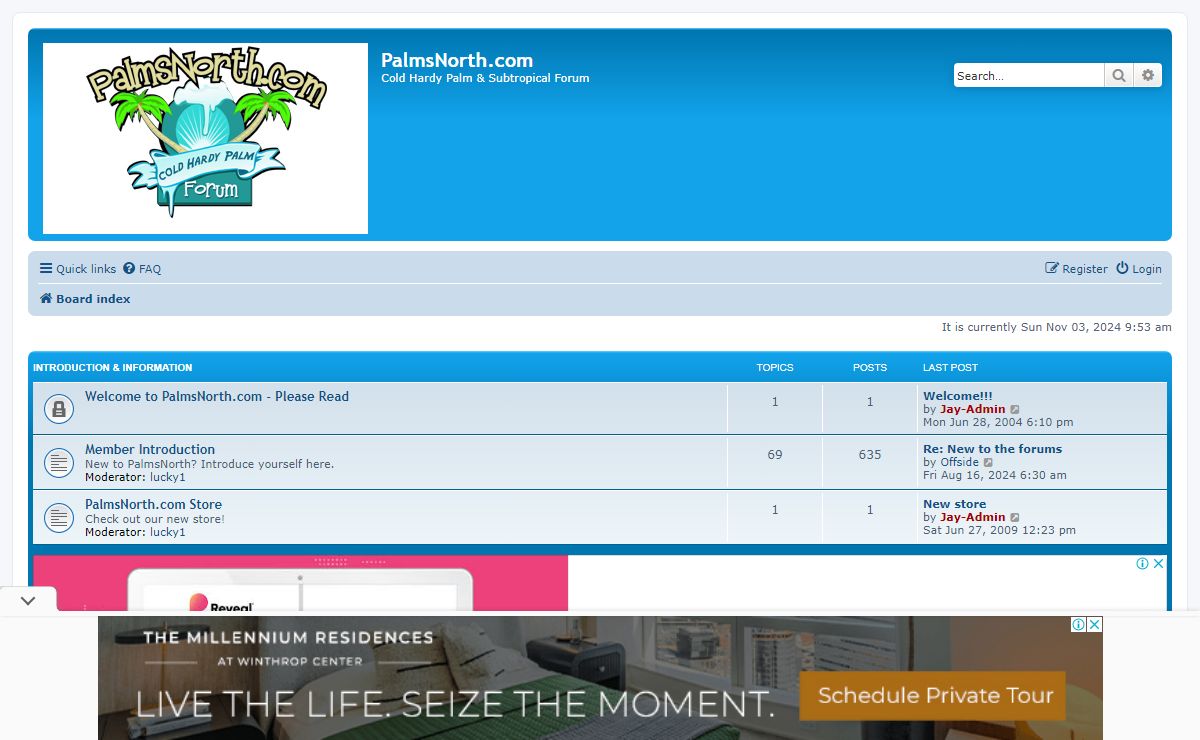This screenshot has height=740, width=1200.
Task: Click the Login power icon
Action: coord(1122,269)
